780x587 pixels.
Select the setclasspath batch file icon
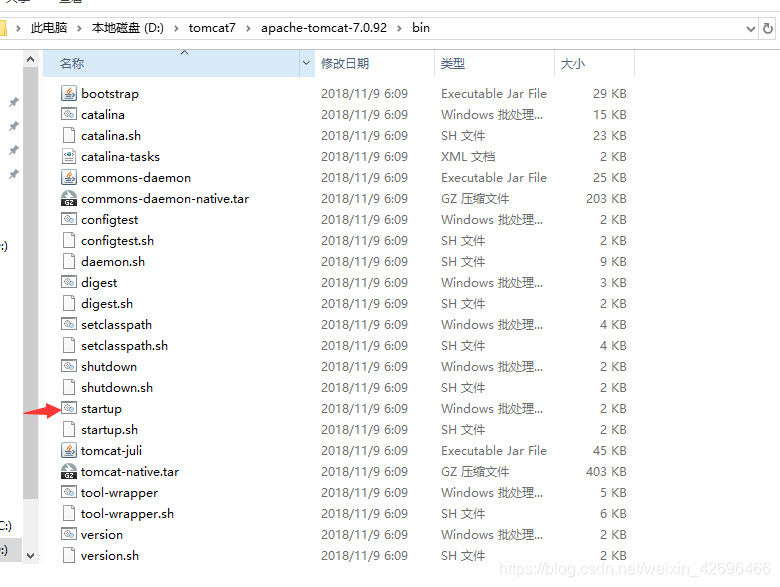69,324
